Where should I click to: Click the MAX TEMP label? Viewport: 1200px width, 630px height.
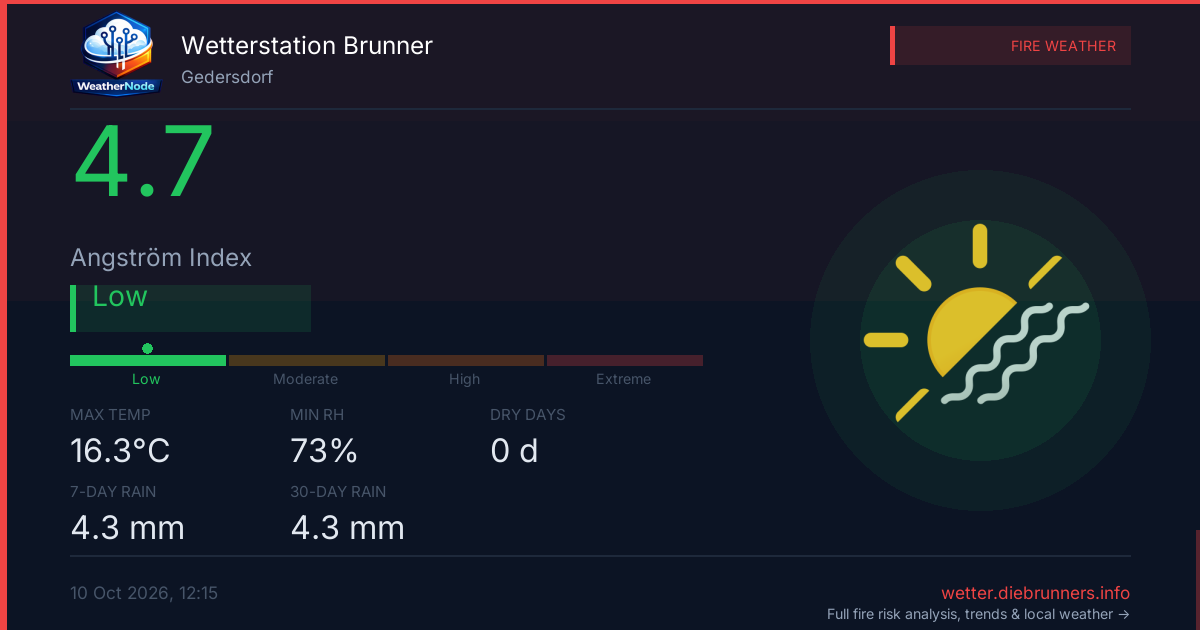point(110,415)
